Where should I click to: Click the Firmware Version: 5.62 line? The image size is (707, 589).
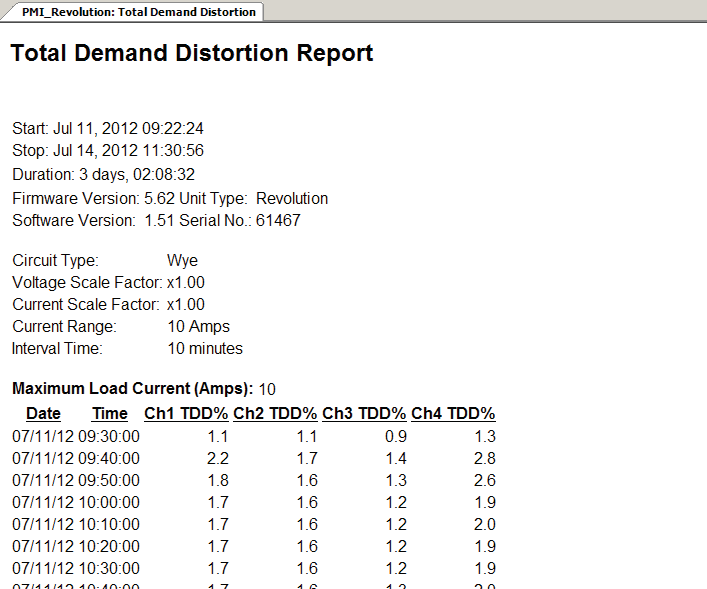coord(170,198)
